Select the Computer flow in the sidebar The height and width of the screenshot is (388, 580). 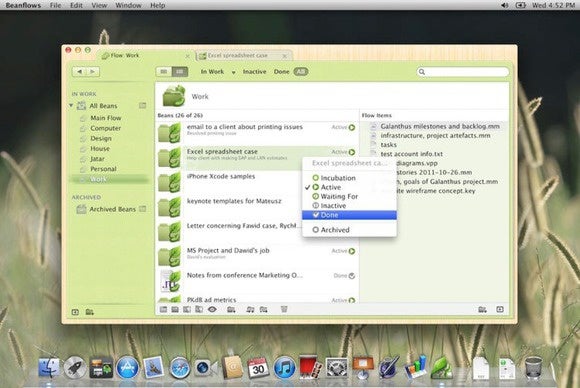point(105,128)
